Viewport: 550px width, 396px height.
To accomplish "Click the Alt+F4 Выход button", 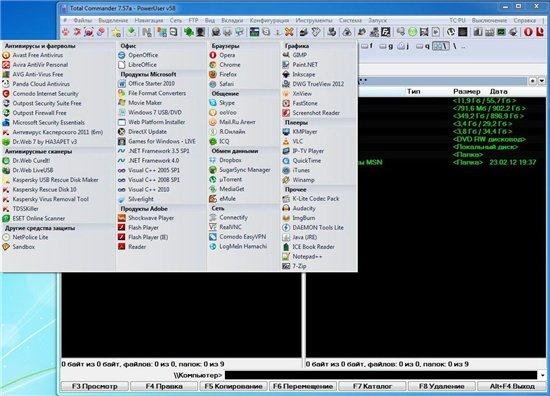I will point(512,386).
